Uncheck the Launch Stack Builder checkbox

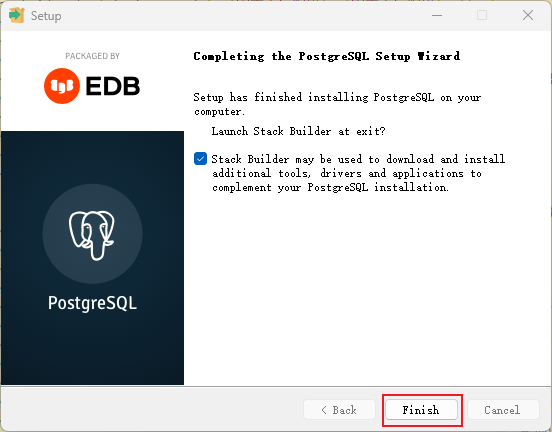click(x=200, y=159)
